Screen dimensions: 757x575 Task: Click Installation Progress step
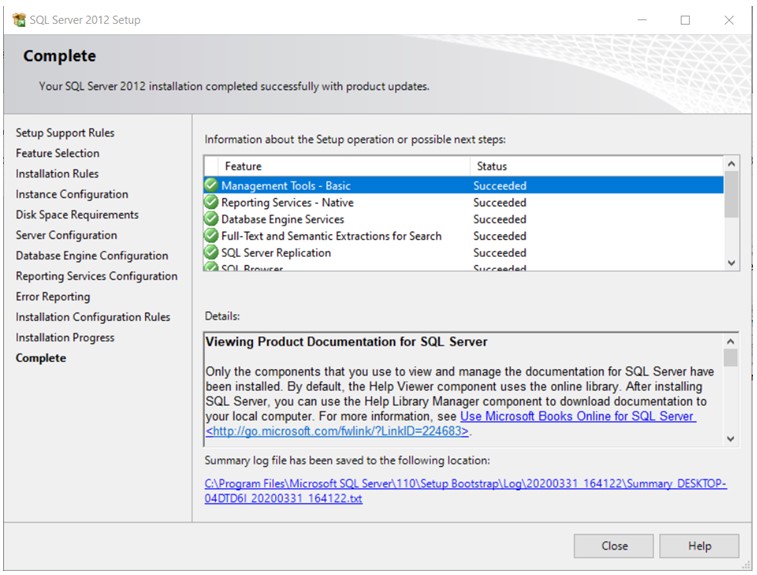[x=65, y=337]
